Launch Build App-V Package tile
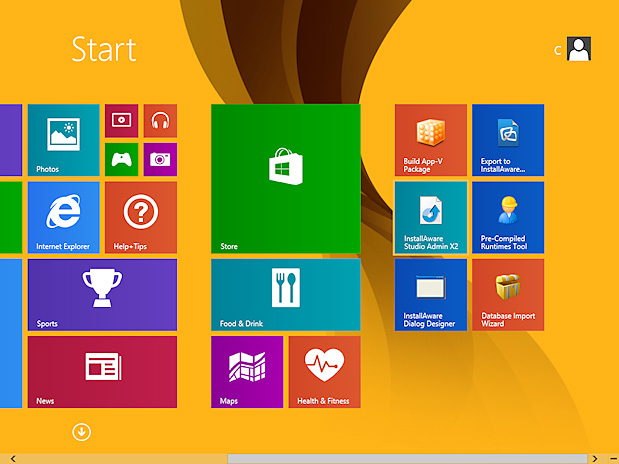The height and width of the screenshot is (464, 619). 431,140
